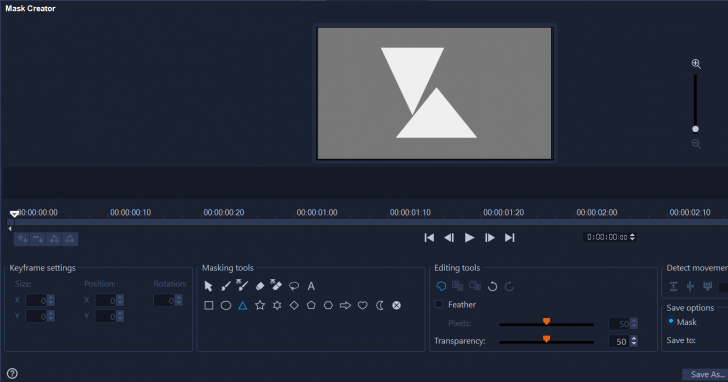
Task: Click the Rotation value field
Action: tap(164, 300)
